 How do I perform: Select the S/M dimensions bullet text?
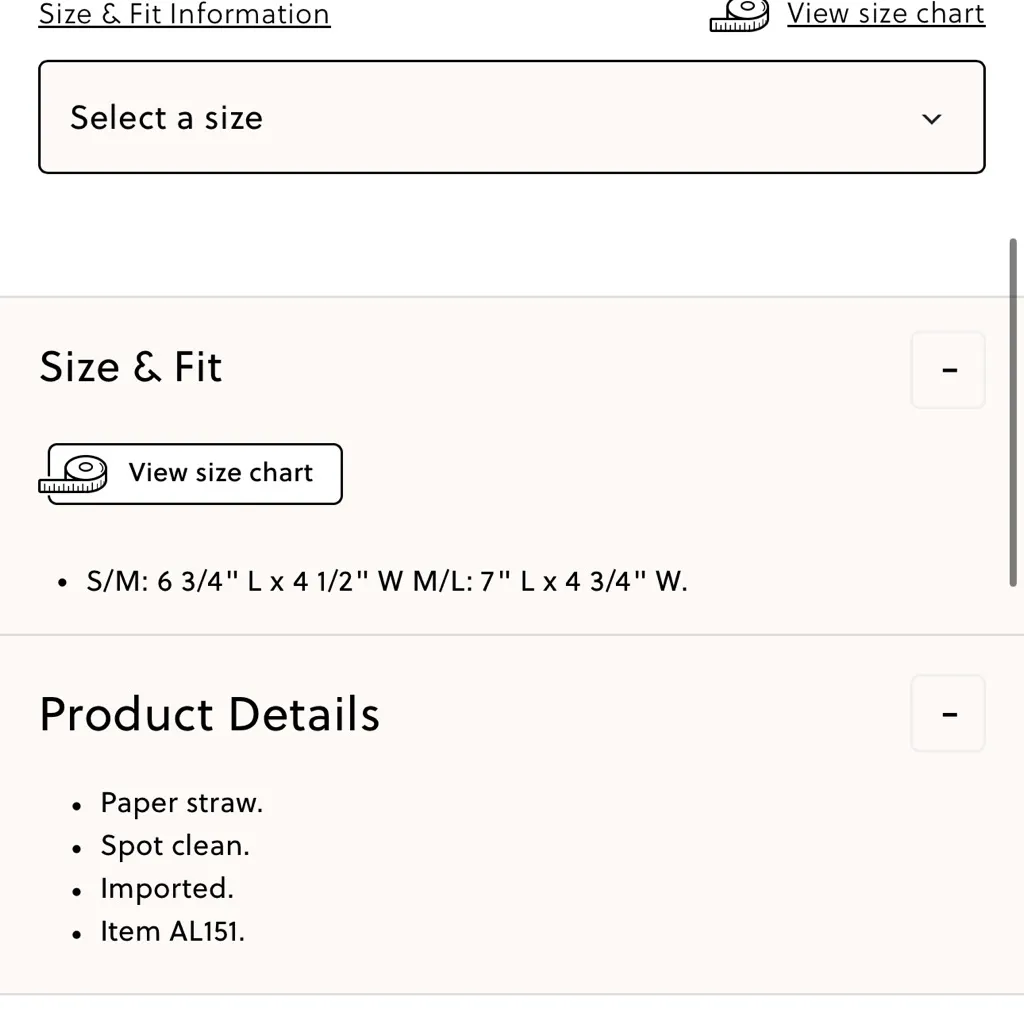[387, 581]
